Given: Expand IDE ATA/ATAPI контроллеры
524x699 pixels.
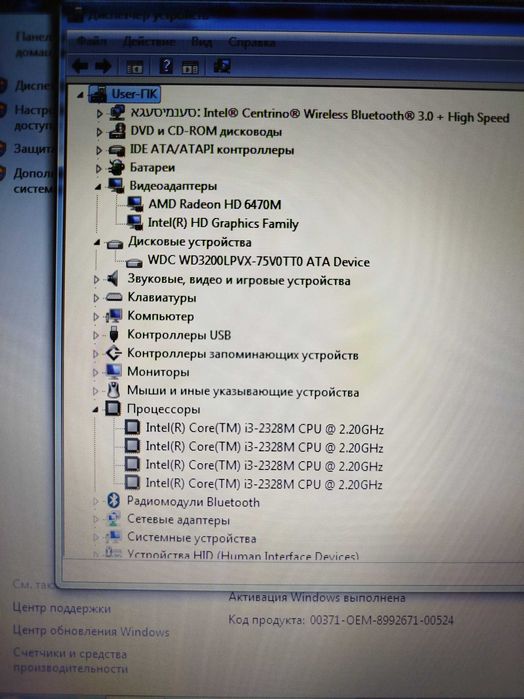Looking at the screenshot, I should (x=99, y=151).
